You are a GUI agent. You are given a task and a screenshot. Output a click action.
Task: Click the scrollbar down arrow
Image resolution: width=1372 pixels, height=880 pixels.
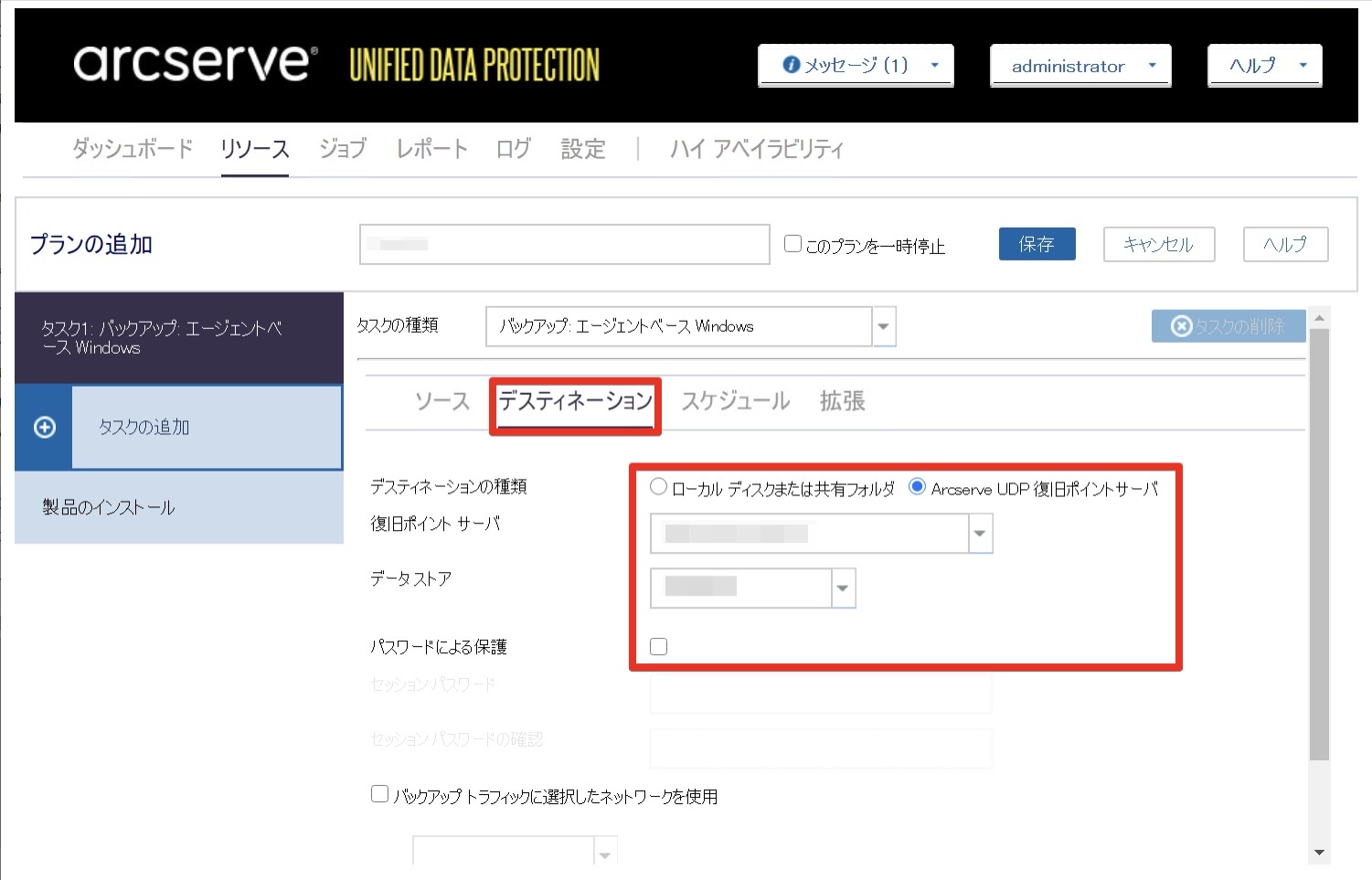tap(1319, 853)
